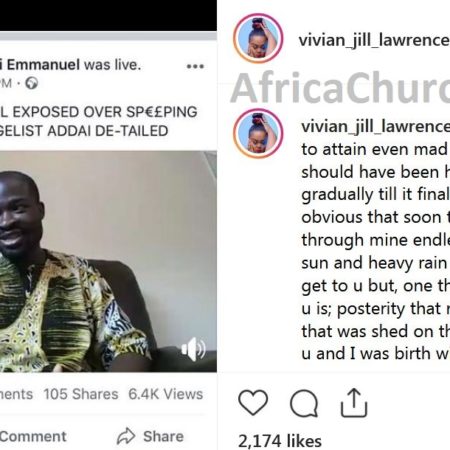Click the Comment button
450x450 pixels.
coord(33,436)
